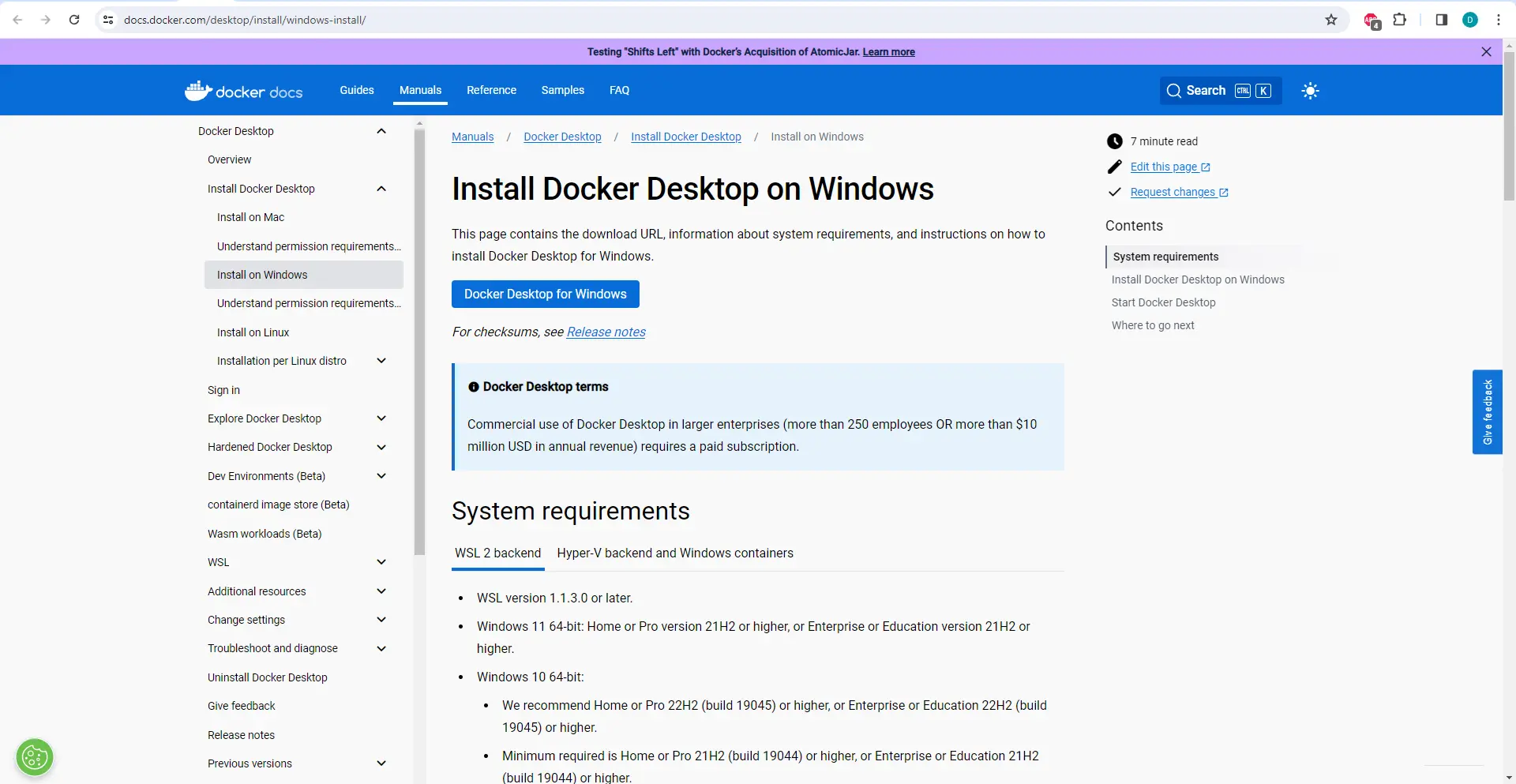Click Docker Desktop for Windows download button
This screenshot has width=1516, height=784.
point(545,294)
